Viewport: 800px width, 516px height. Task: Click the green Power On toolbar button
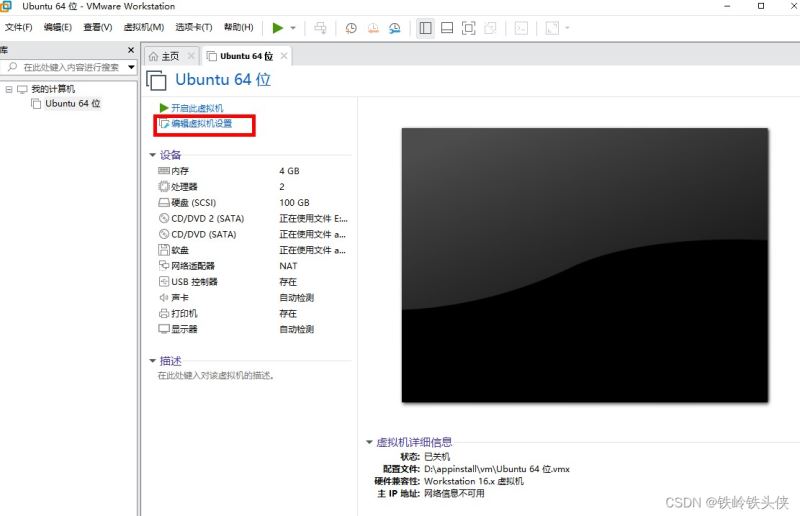pyautogui.click(x=278, y=28)
